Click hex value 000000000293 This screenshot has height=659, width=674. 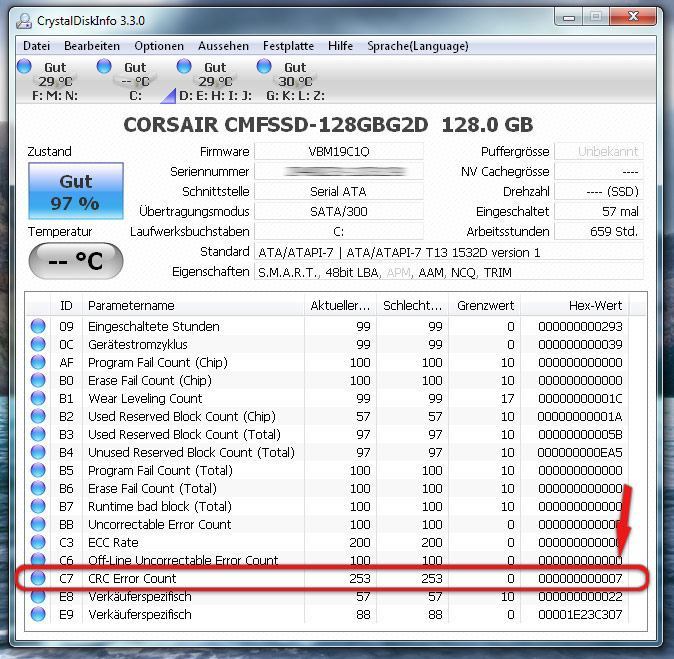580,326
